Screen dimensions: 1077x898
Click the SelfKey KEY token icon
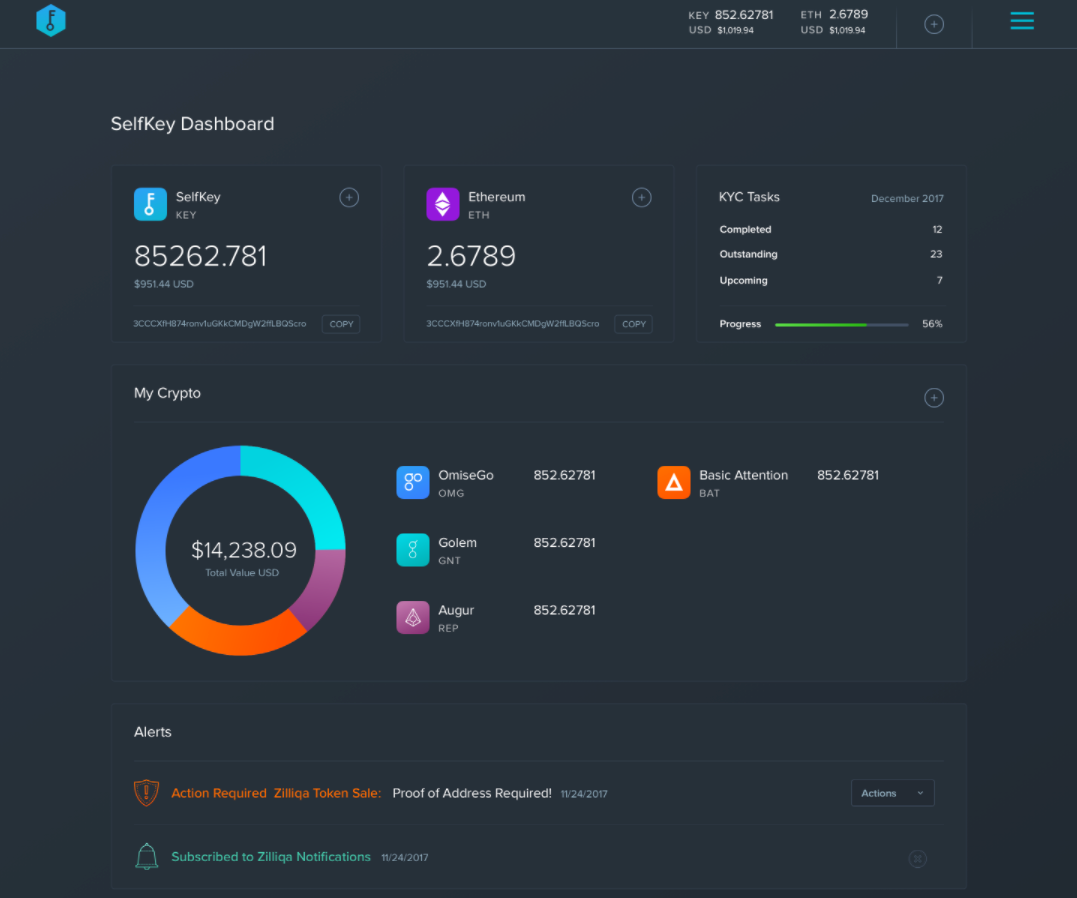[150, 204]
